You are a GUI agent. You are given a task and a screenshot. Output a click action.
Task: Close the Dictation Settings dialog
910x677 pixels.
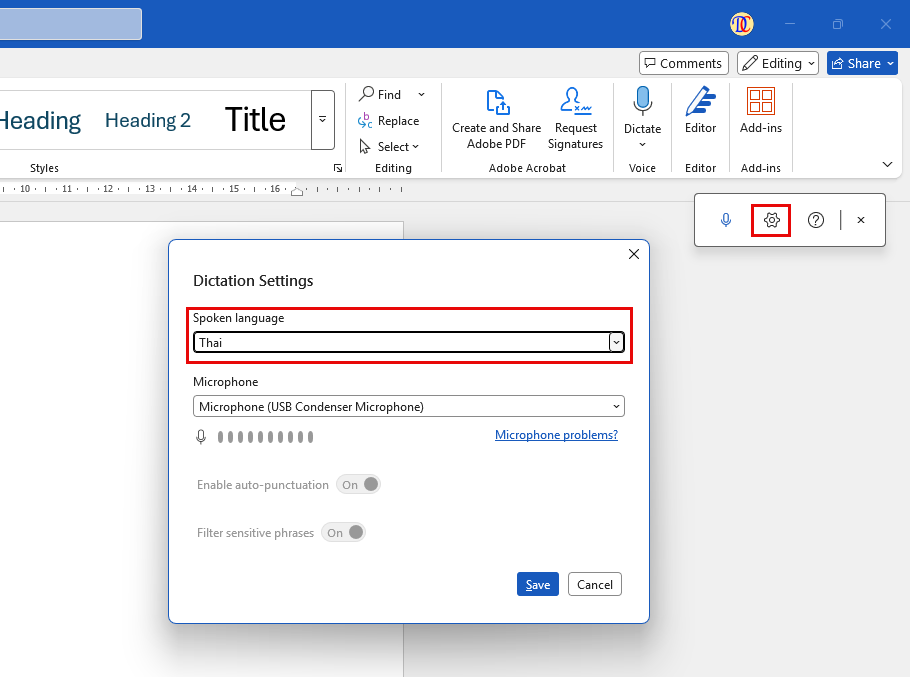[634, 254]
